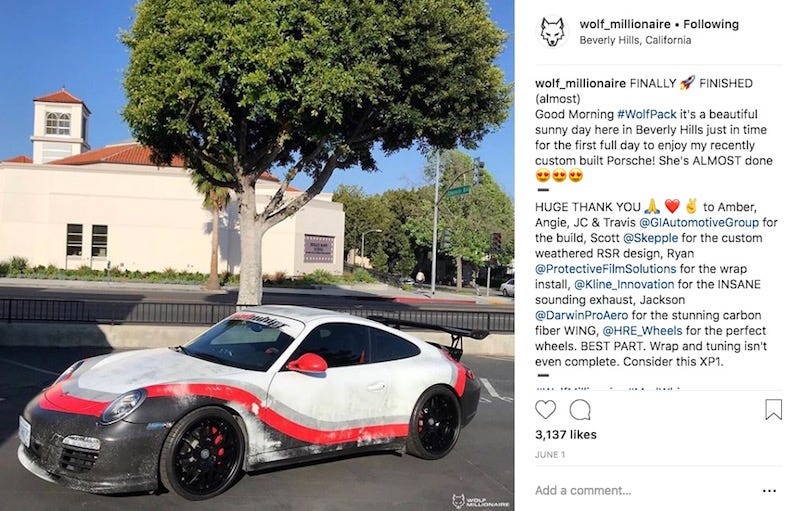Image resolution: width=800 pixels, height=511 pixels.
Task: Click the Porsche photo
Action: 257,256
